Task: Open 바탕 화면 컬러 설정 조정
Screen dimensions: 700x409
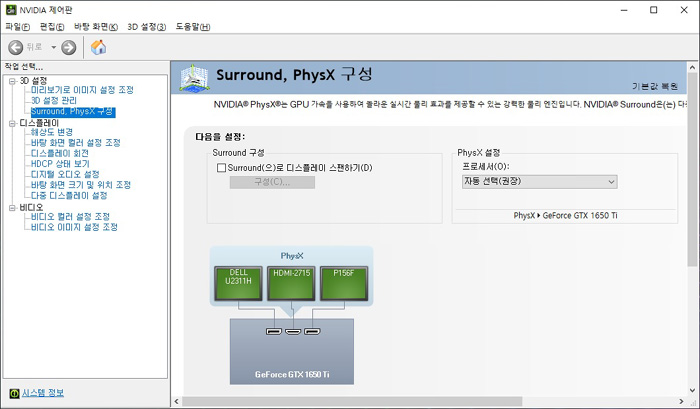Action: click(75, 143)
